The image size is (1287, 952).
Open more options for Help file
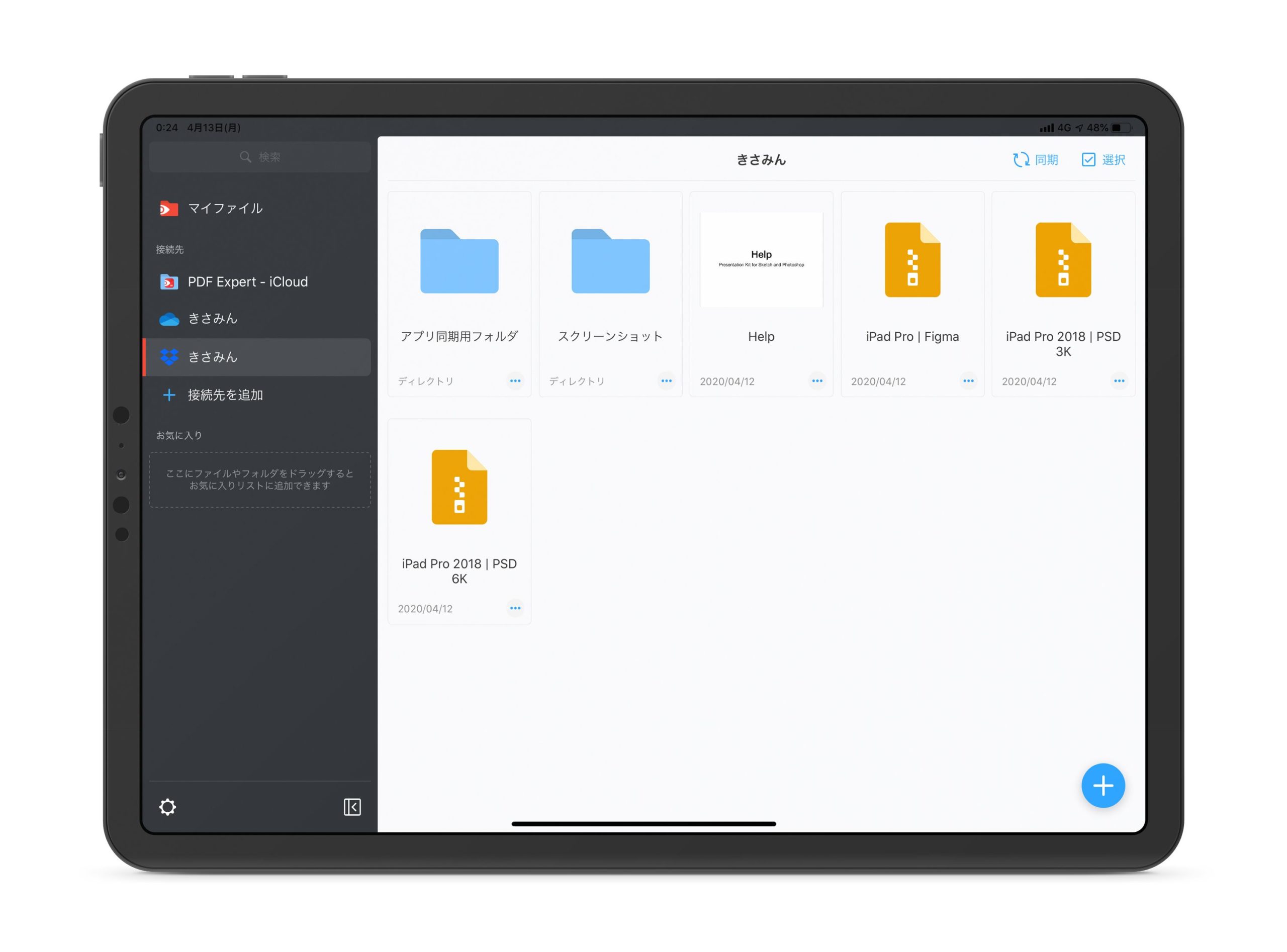coord(817,381)
